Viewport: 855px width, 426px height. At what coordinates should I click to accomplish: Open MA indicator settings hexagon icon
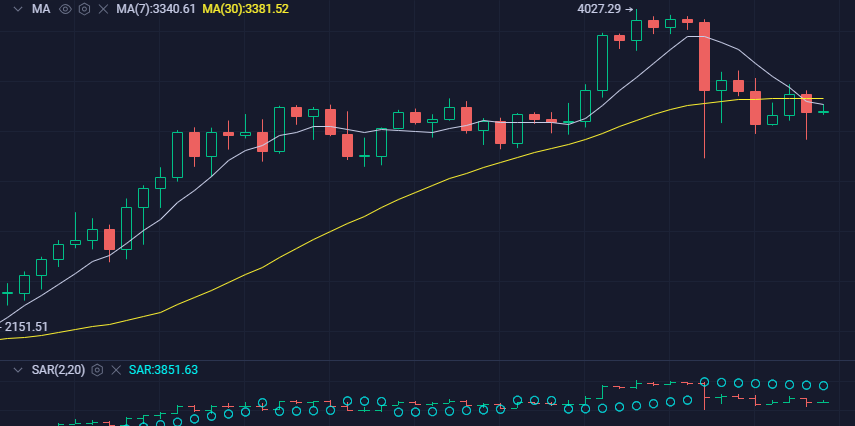[84, 9]
